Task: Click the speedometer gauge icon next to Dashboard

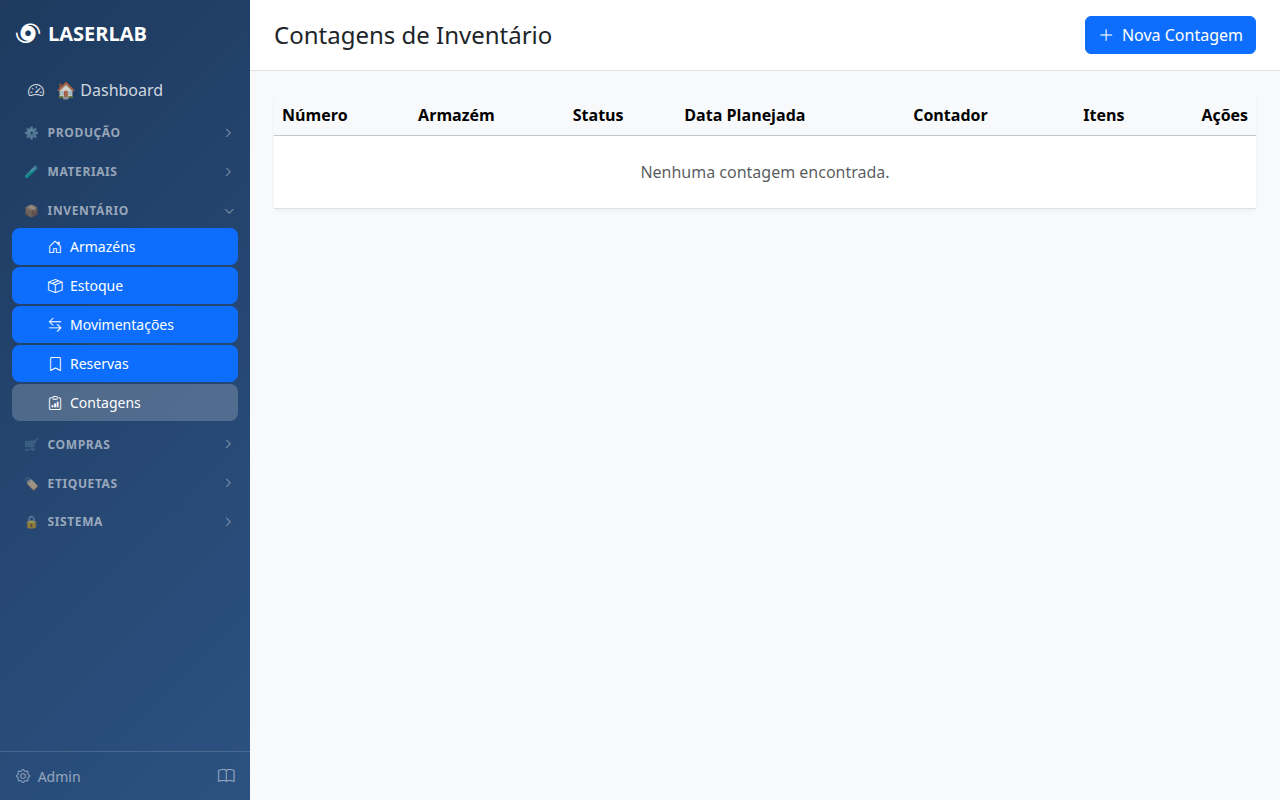Action: point(35,90)
